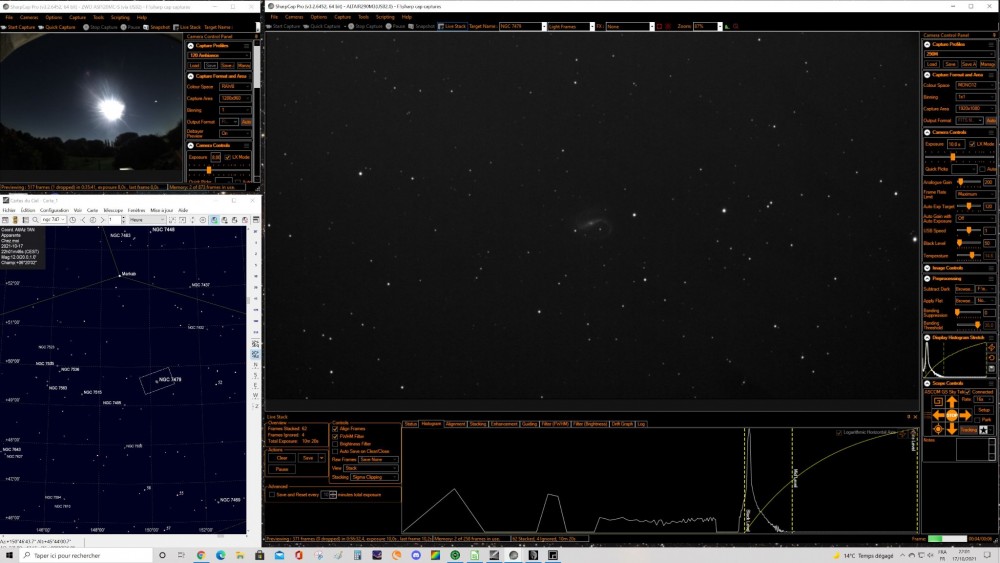Nudge the telescope down with the down arrow

coord(952,428)
